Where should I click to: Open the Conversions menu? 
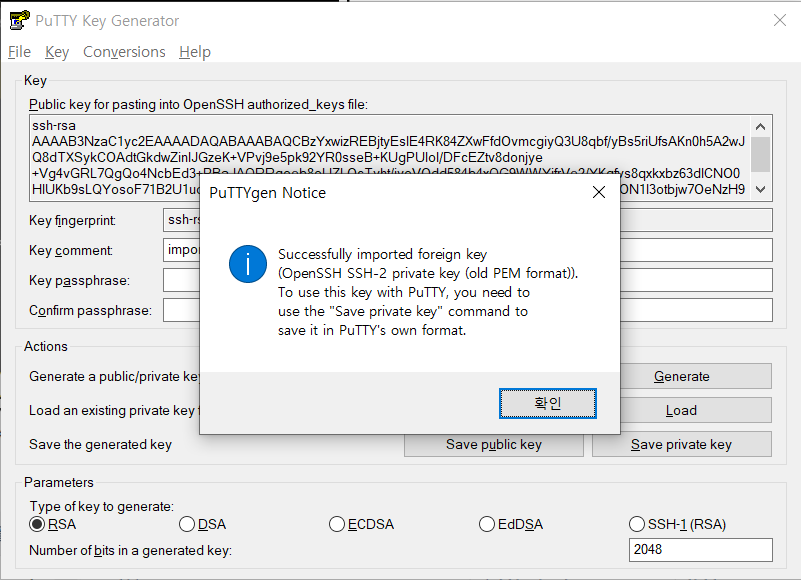click(124, 52)
